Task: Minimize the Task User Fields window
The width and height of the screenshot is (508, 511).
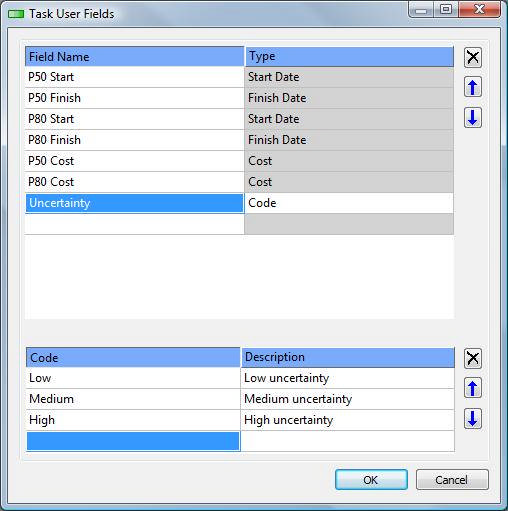Action: point(421,9)
